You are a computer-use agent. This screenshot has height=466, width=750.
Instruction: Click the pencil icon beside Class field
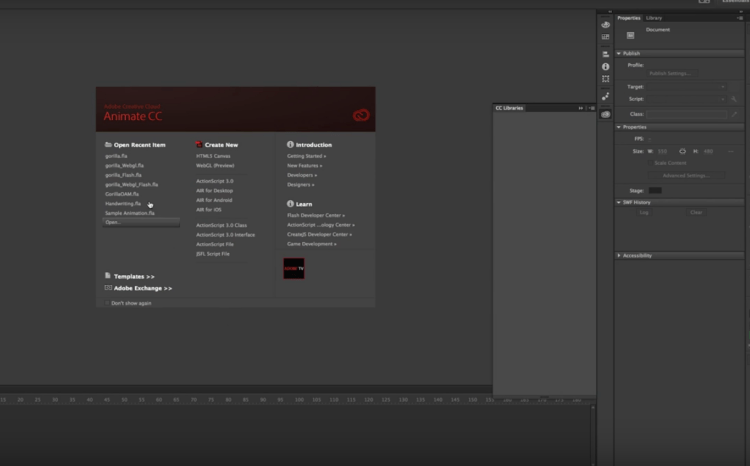tap(734, 114)
